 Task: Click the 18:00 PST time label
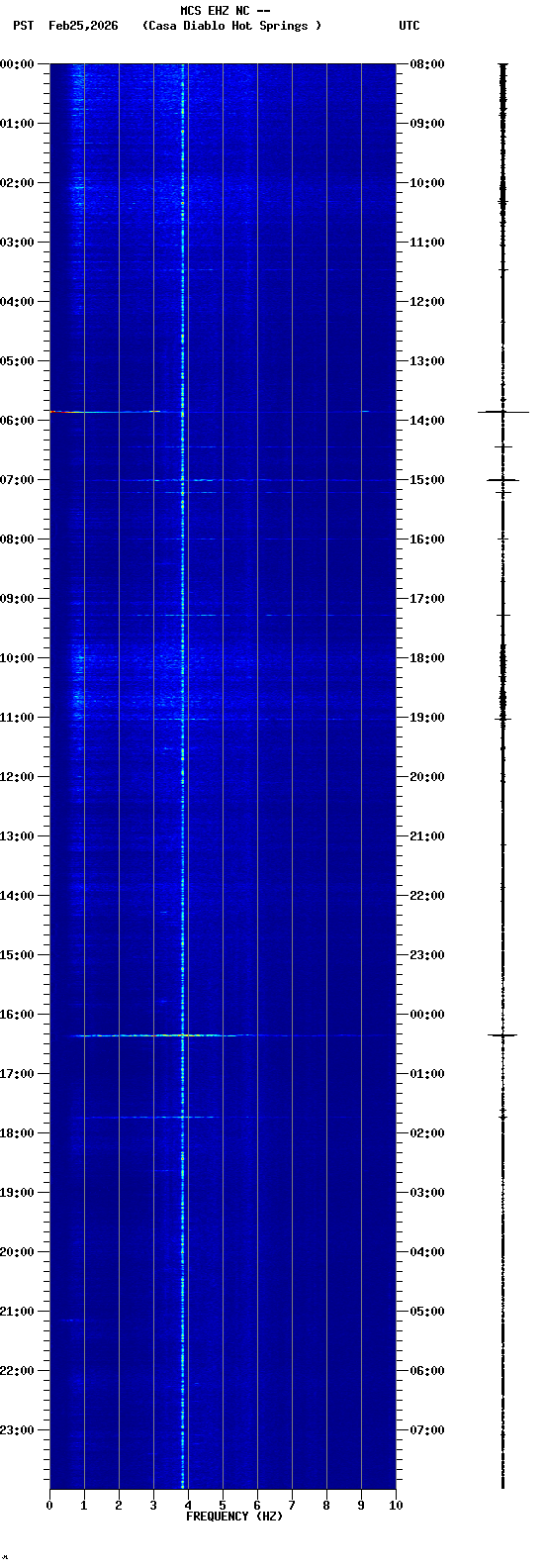18,1133
